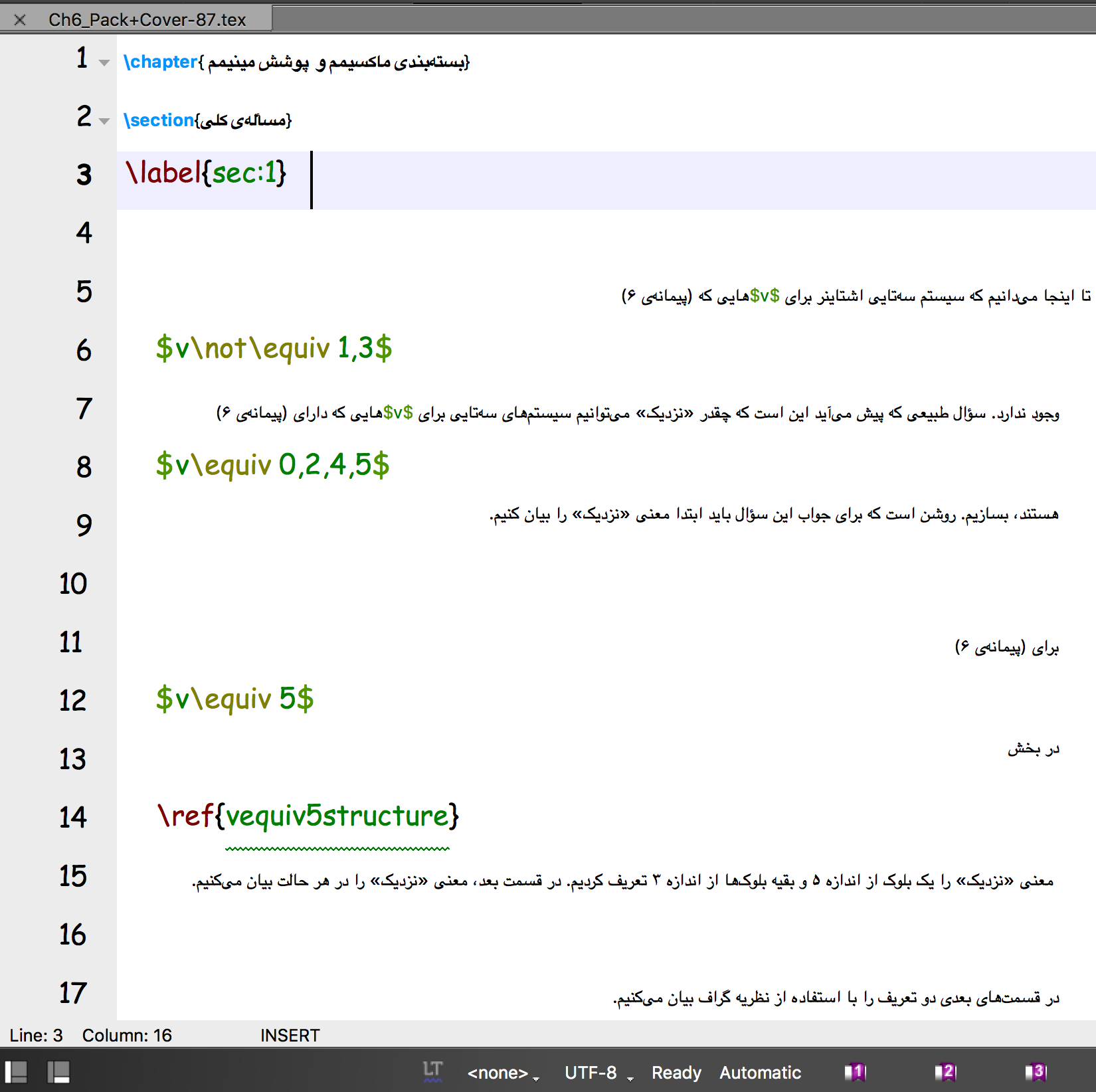Click the Automatic root document label
This screenshot has width=1096, height=1092.
pyautogui.click(x=760, y=1073)
